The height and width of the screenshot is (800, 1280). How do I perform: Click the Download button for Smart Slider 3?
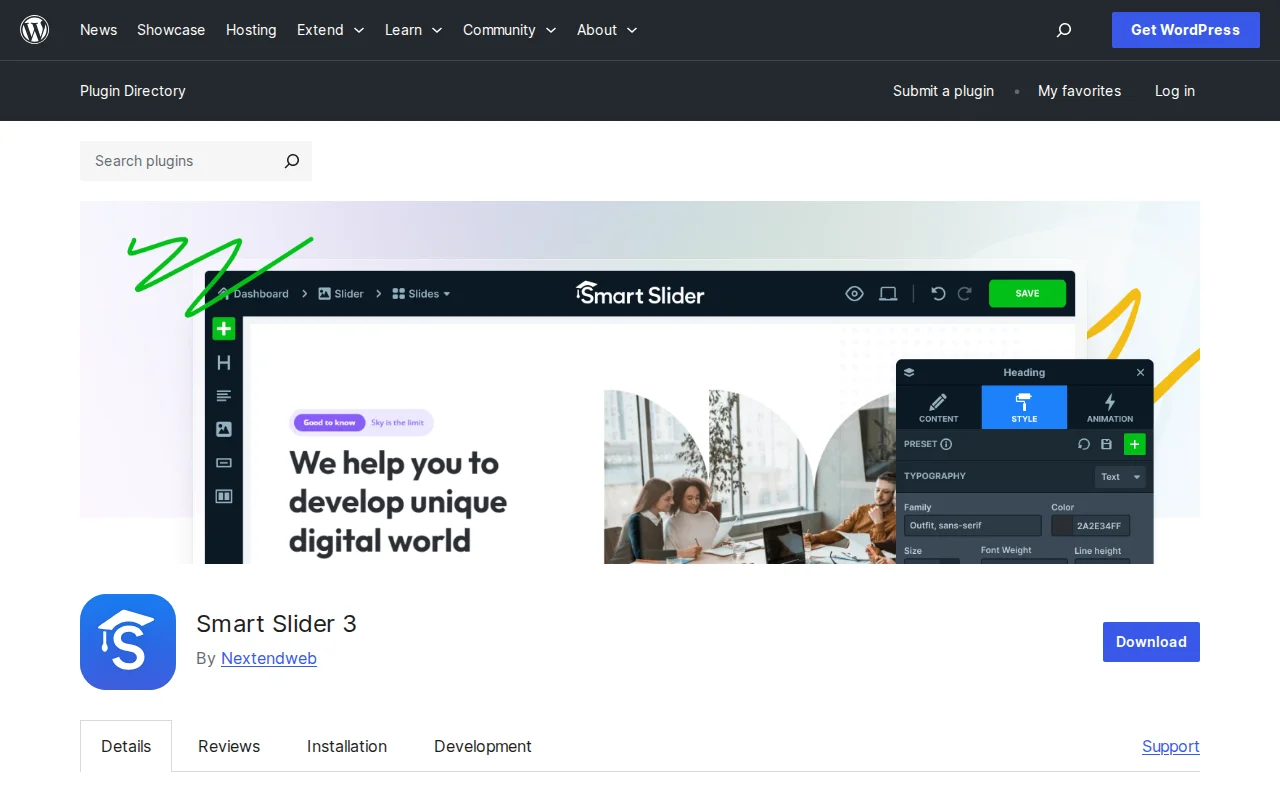1151,642
